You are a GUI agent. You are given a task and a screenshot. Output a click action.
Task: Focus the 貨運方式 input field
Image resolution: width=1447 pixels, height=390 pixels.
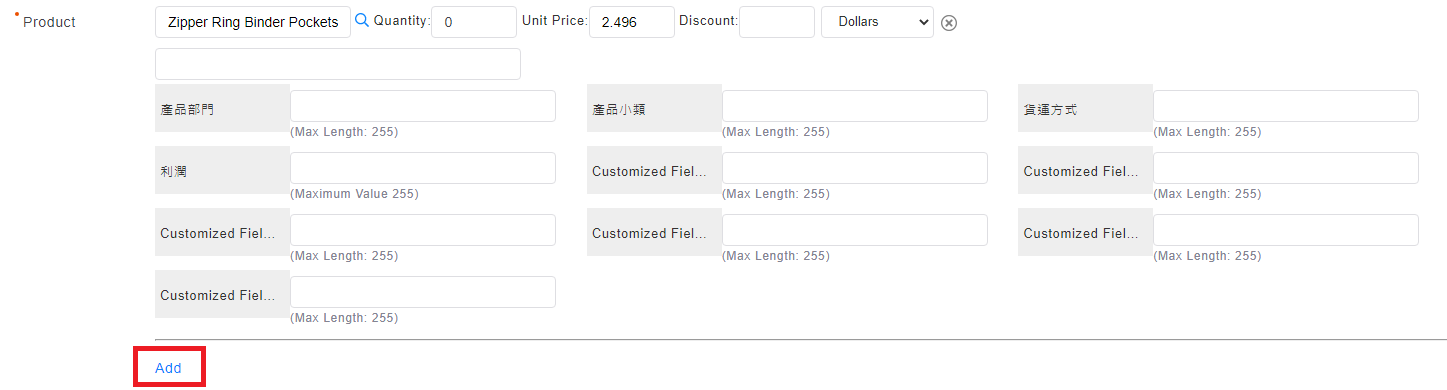tap(1286, 106)
